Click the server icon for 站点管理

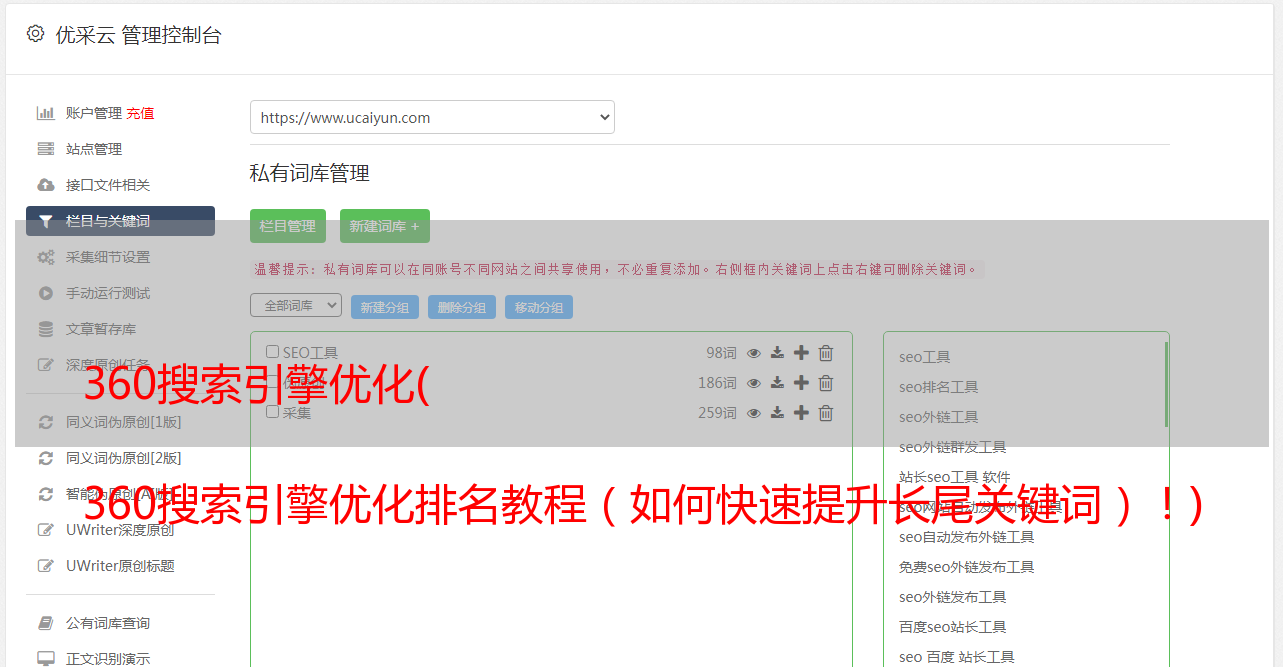pyautogui.click(x=45, y=149)
